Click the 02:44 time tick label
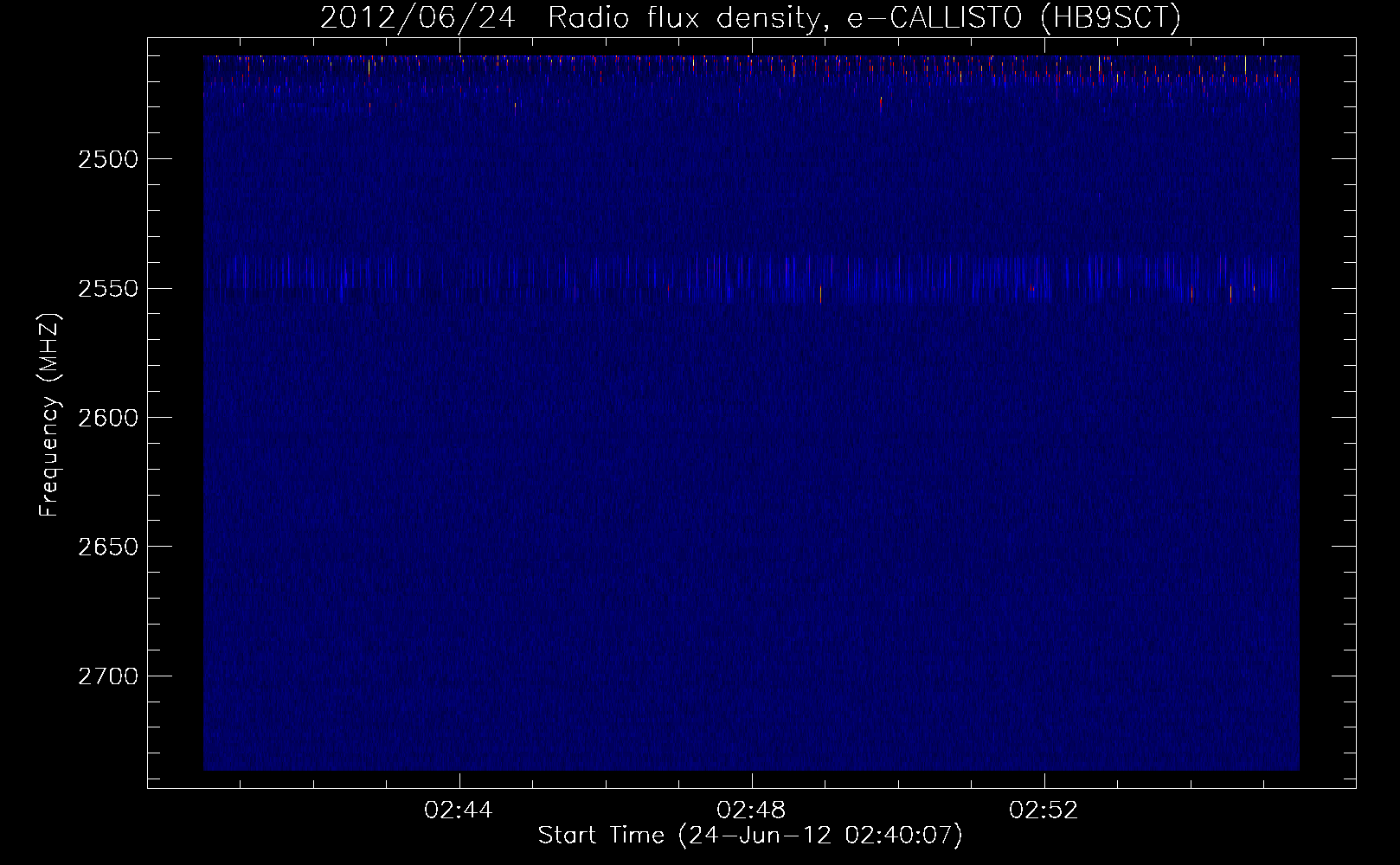The image size is (1400, 865). [459, 811]
